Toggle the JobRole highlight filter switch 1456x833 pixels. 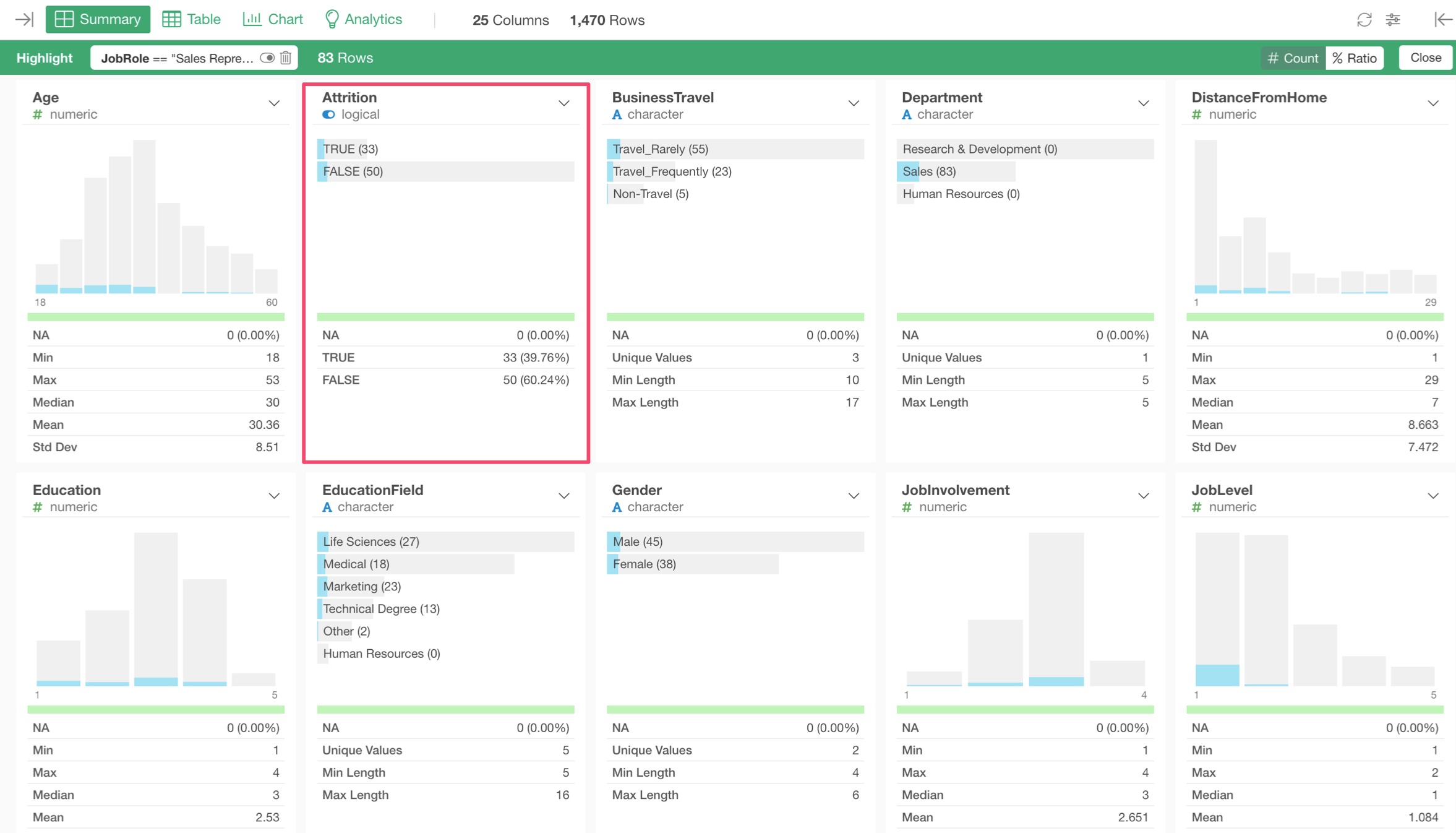[267, 58]
